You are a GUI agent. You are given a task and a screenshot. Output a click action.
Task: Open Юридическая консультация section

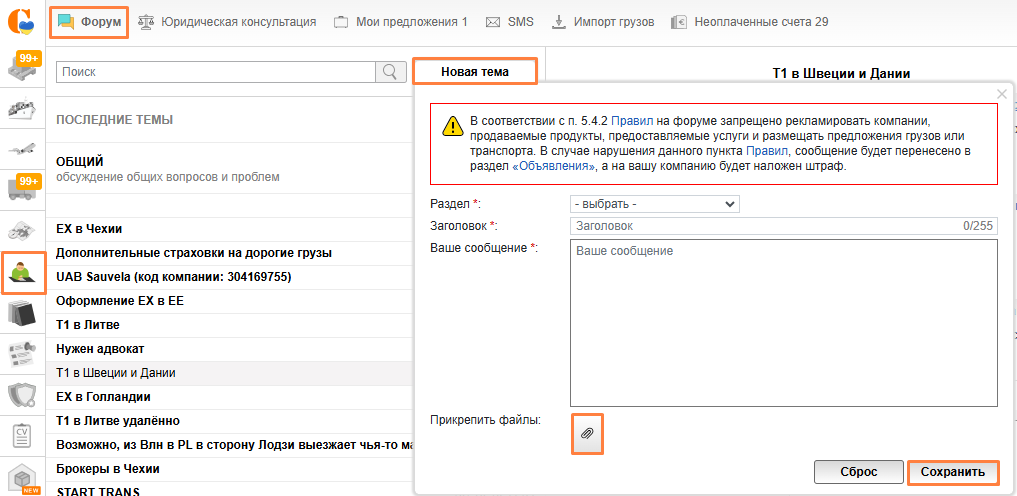227,21
